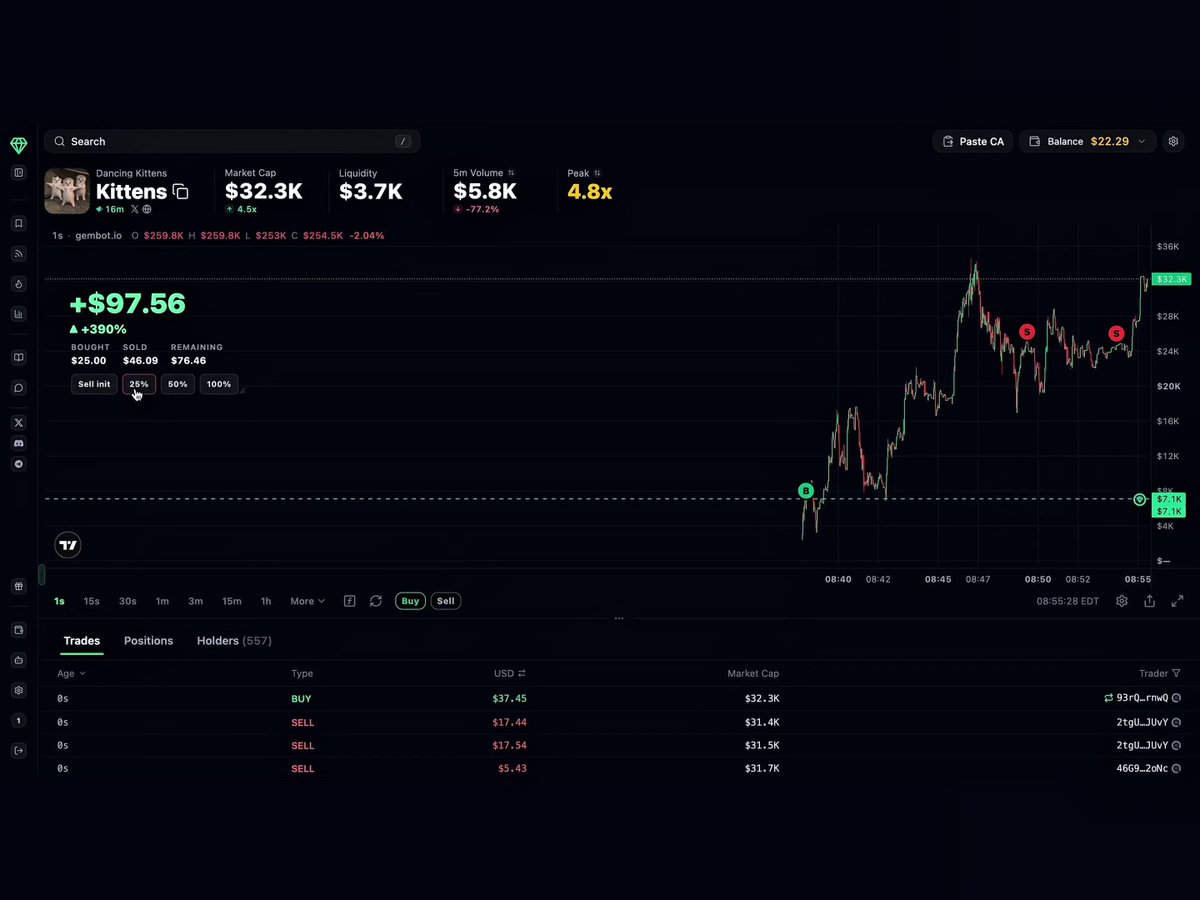Open the bookmarks icon in sidebar

pos(19,223)
